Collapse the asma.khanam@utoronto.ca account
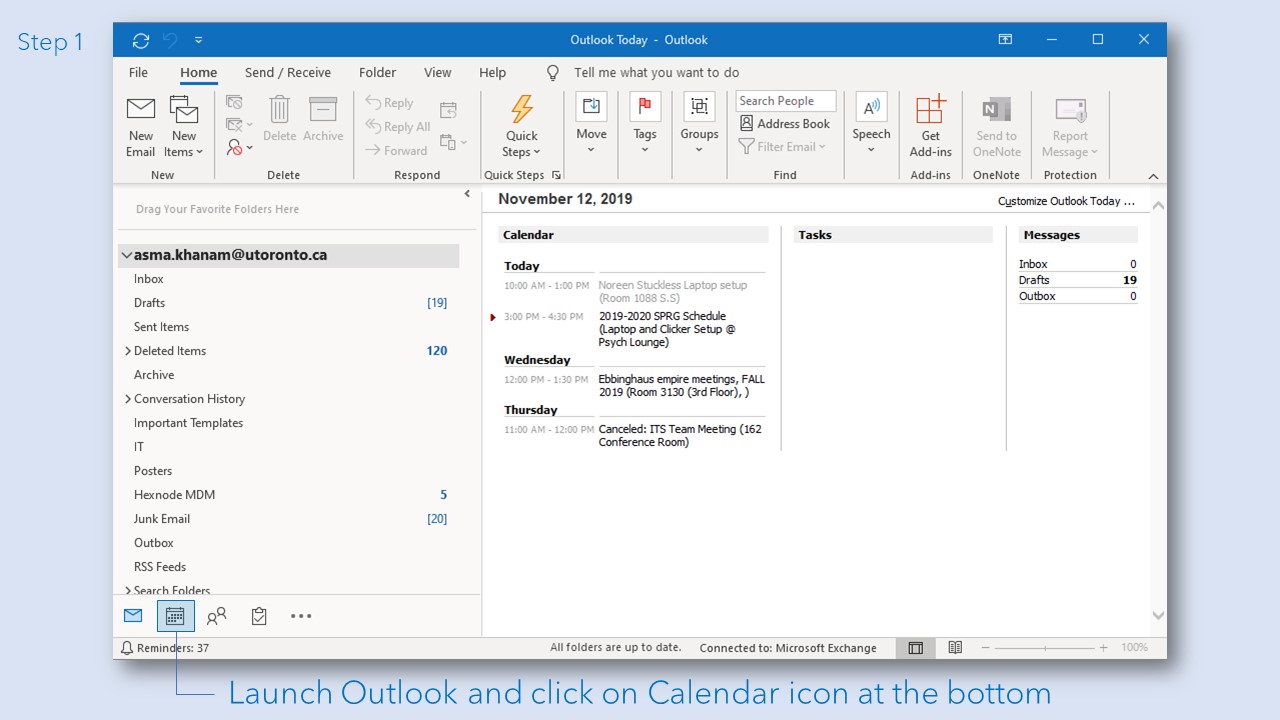Viewport: 1280px width, 720px height. coord(126,256)
